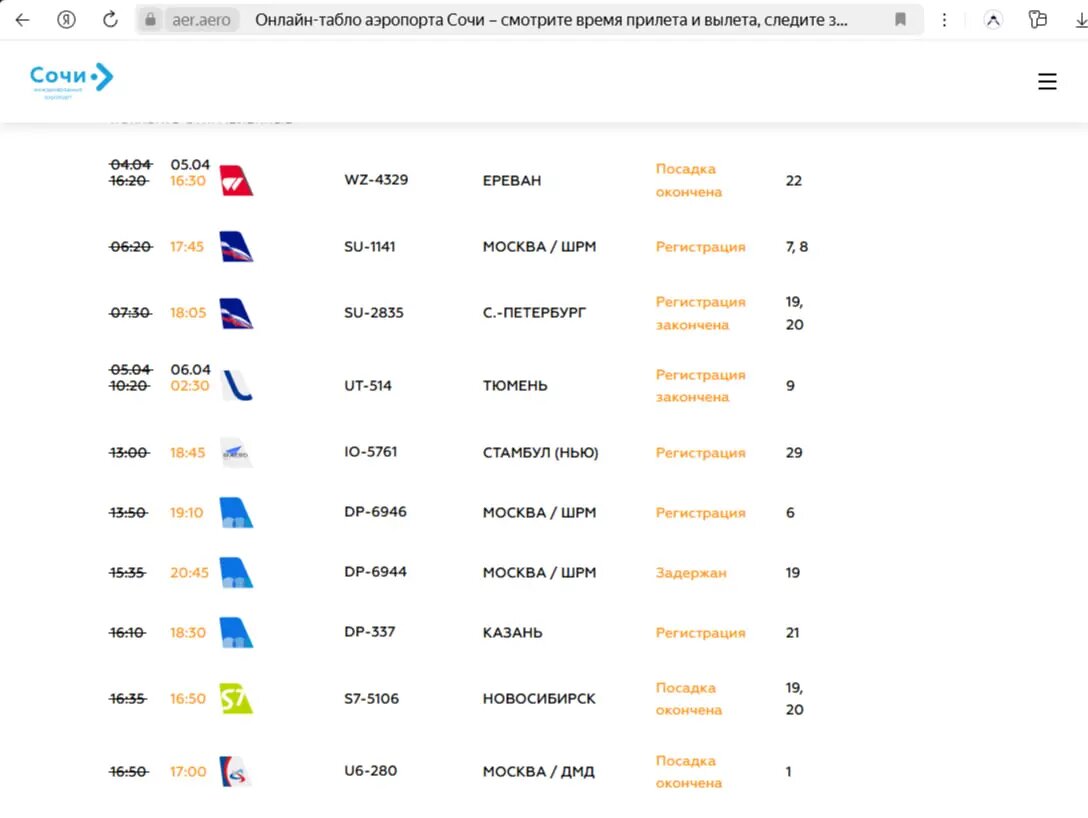Click the Sochi airport logo

71,80
